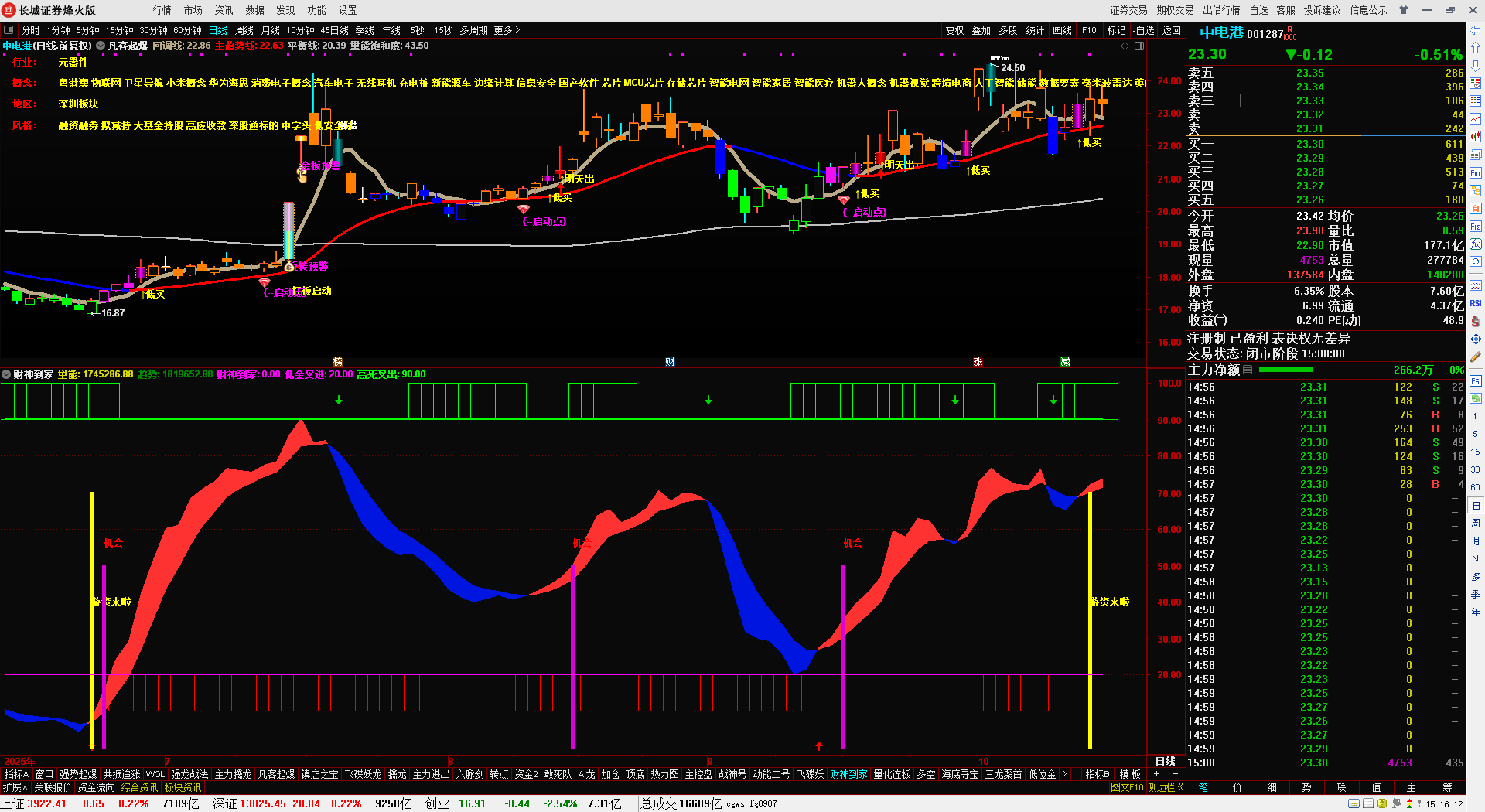Switch period to 月 in right column
Image resolution: width=1485 pixels, height=812 pixels.
(x=1476, y=541)
